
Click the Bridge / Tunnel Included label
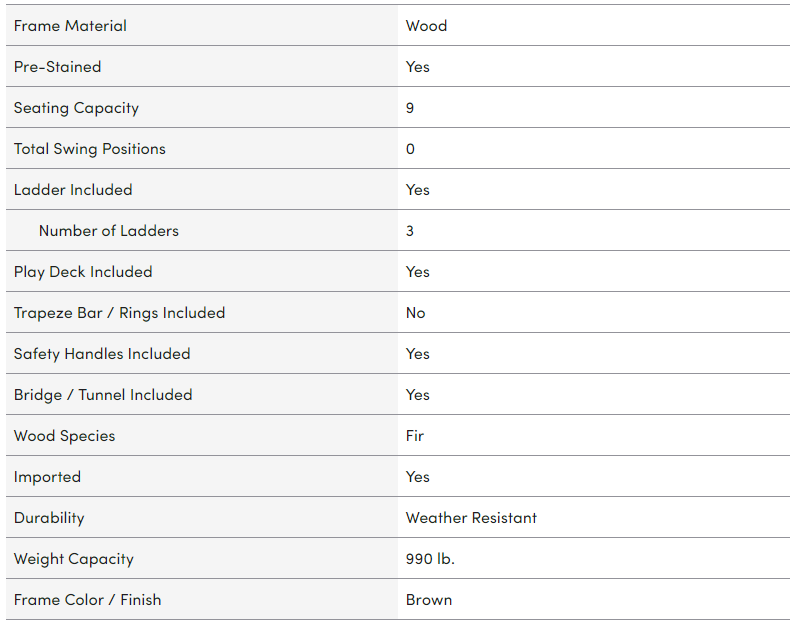(103, 395)
